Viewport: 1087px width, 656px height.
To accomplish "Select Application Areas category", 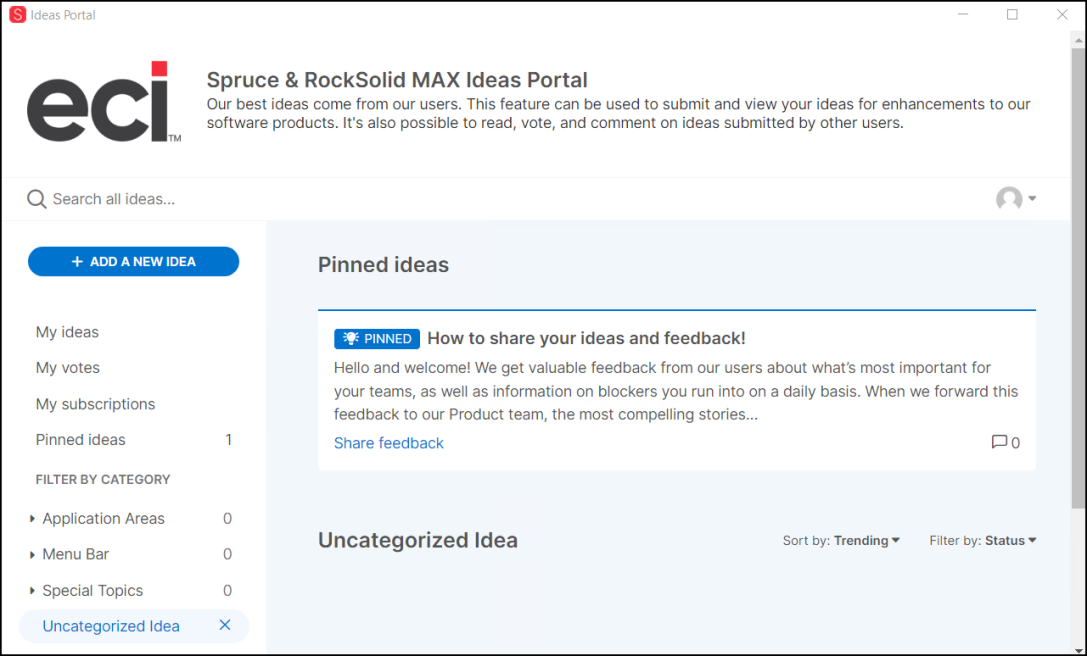I will [103, 519].
